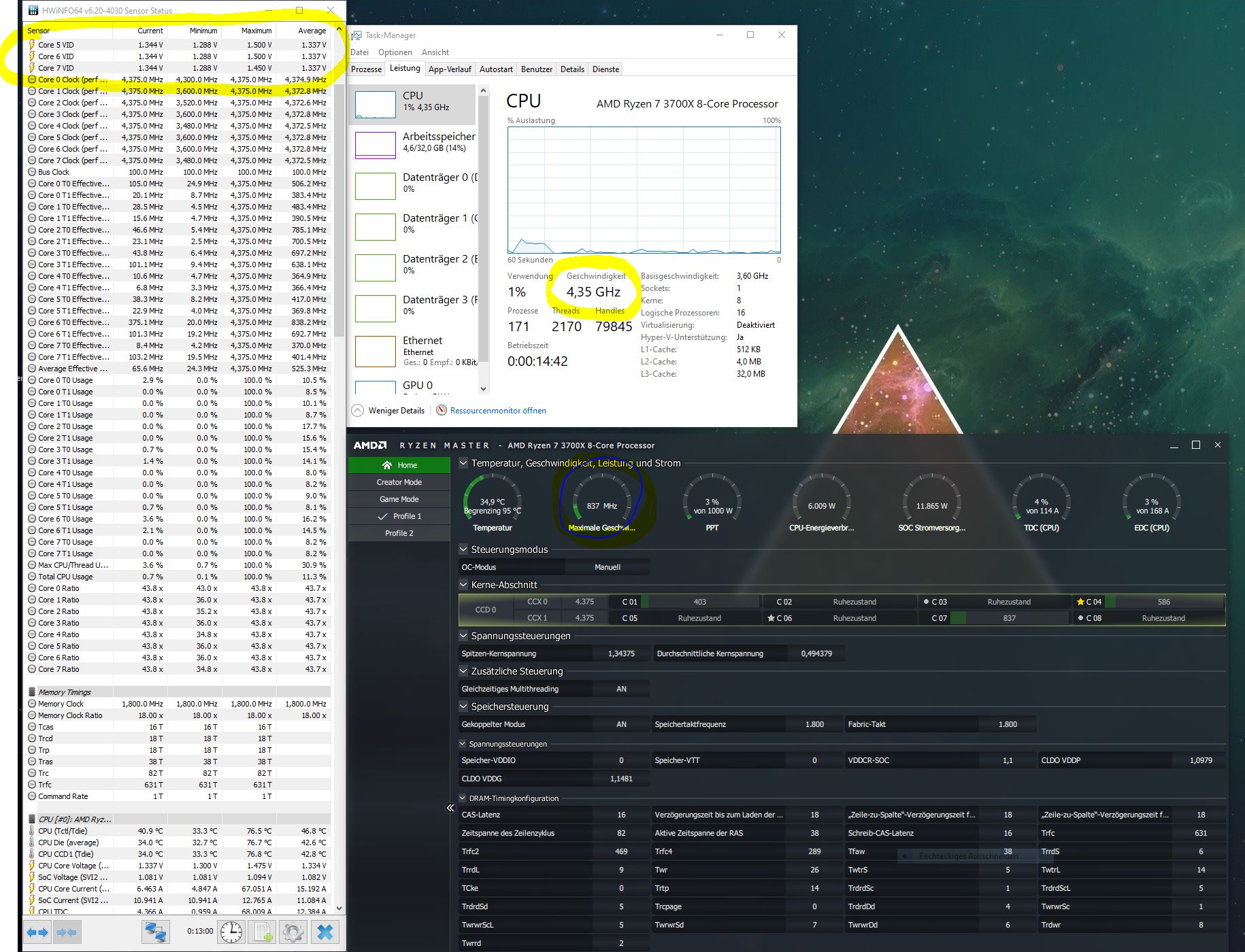The height and width of the screenshot is (952, 1245).
Task: Click the lightning icon on the Core 5 VID row
Action: point(32,45)
